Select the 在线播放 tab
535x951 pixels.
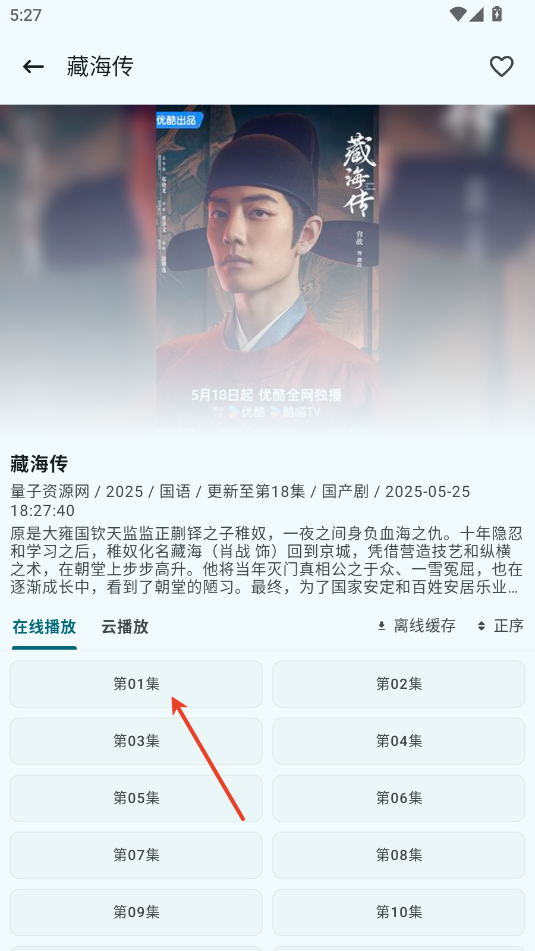coord(44,627)
